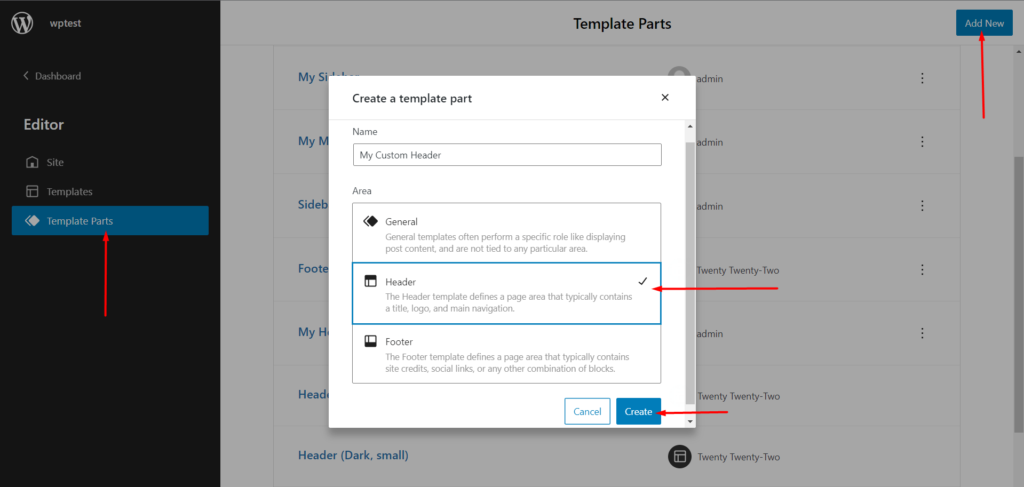Viewport: 1024px width, 487px height.
Task: Open Site in Editor sidebar
Action: pyautogui.click(x=55, y=162)
